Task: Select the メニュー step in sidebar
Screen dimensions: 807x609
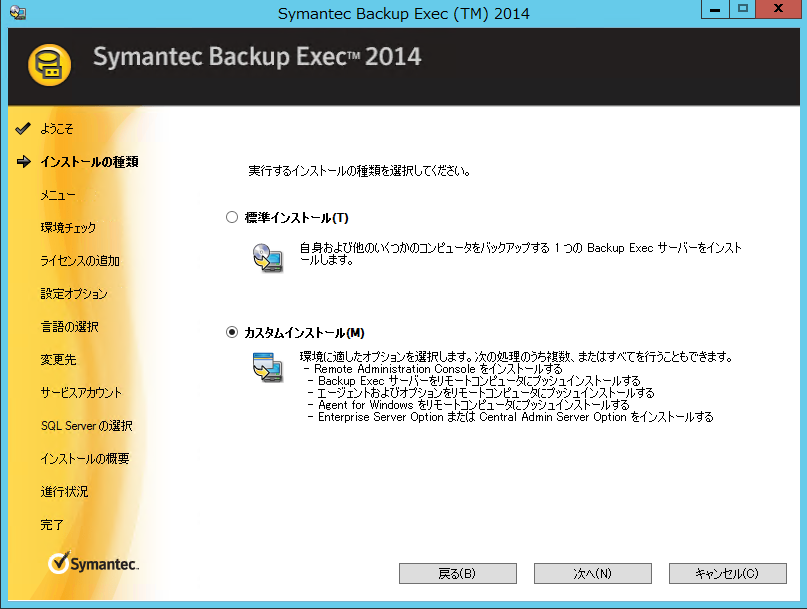Action: (x=58, y=195)
